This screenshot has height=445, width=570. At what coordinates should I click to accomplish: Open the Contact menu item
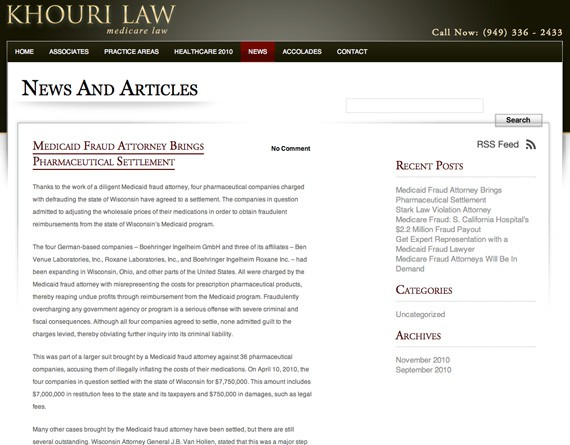352,52
